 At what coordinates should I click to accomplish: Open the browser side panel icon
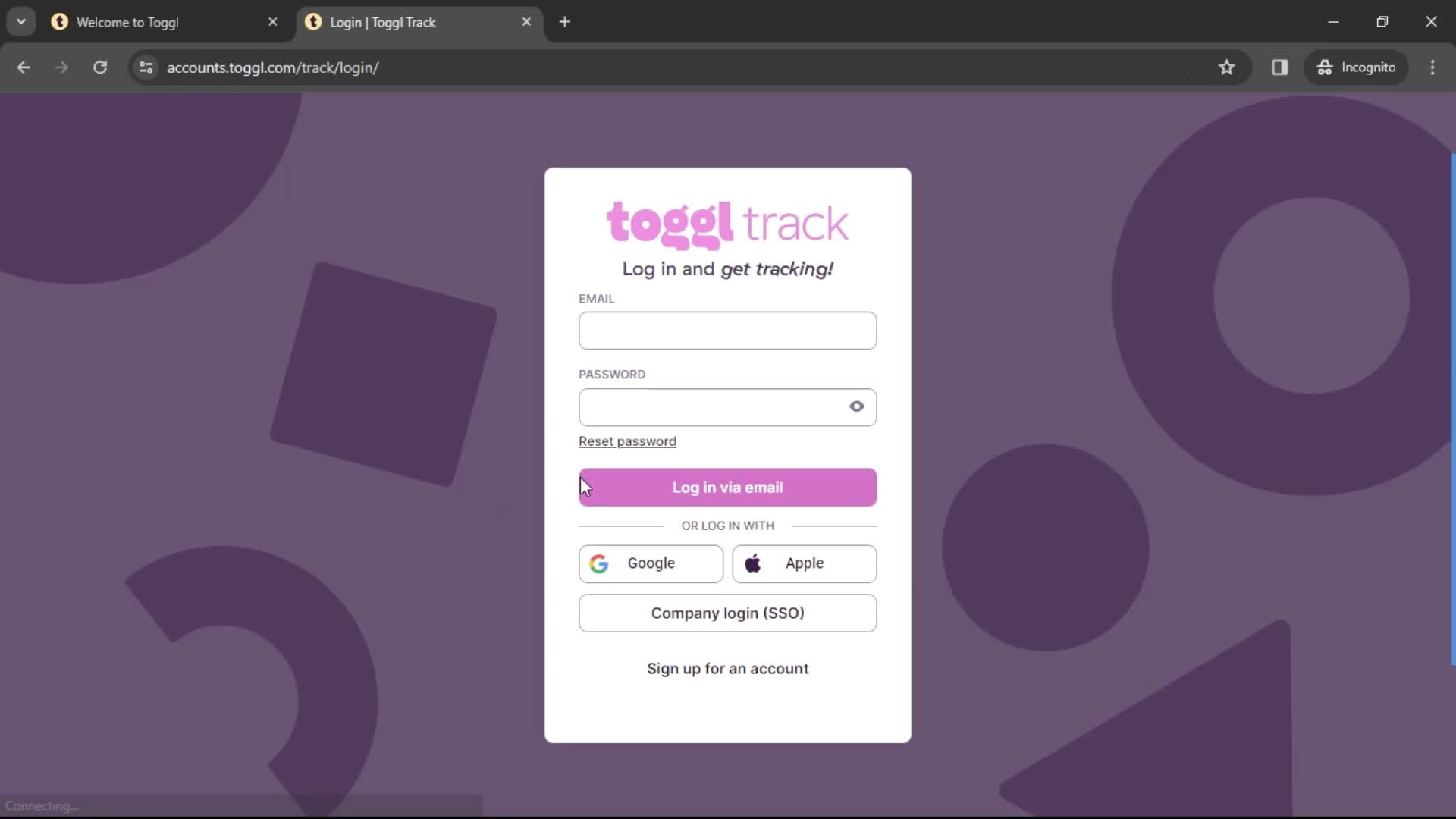tap(1279, 67)
